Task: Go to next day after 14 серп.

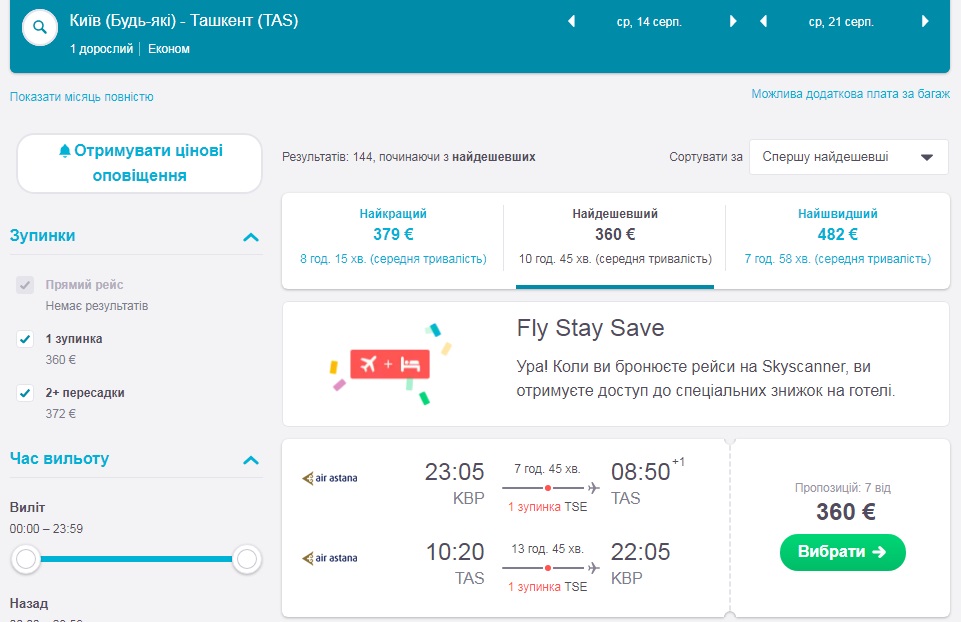Action: [x=733, y=21]
